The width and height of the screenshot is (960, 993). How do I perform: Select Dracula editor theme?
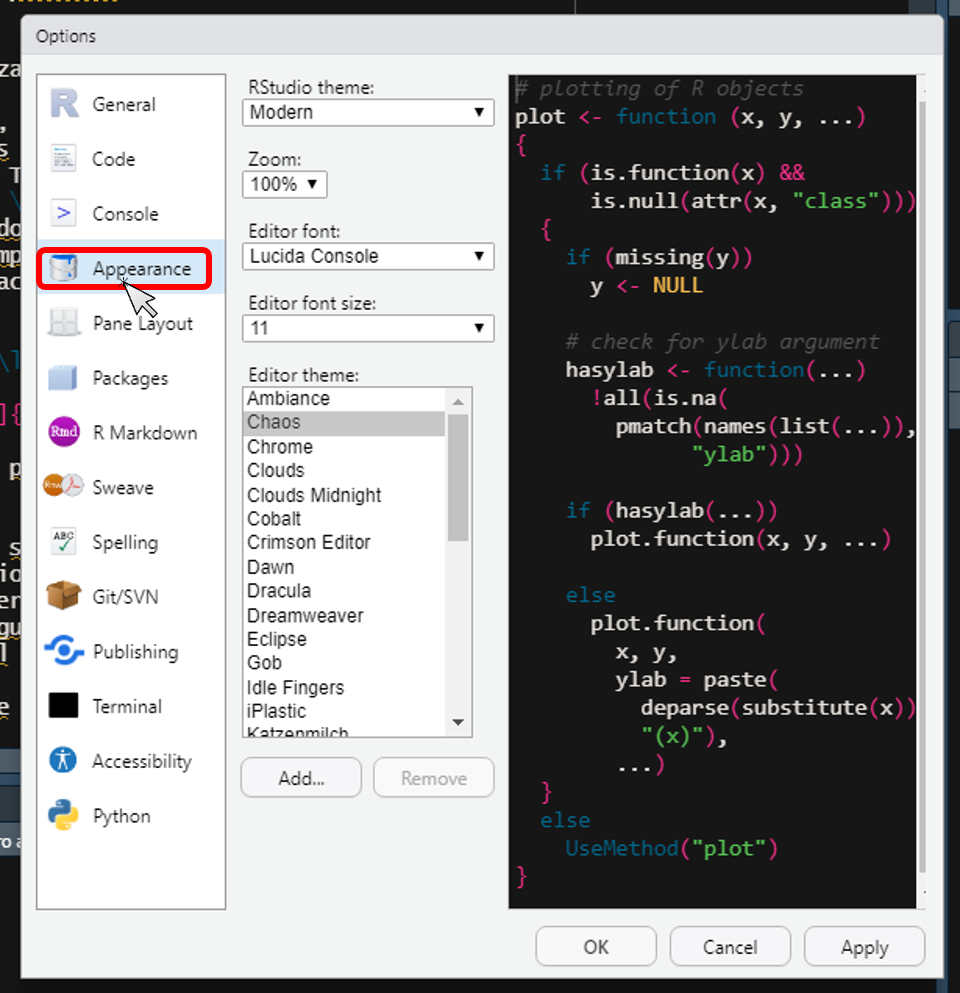click(279, 591)
